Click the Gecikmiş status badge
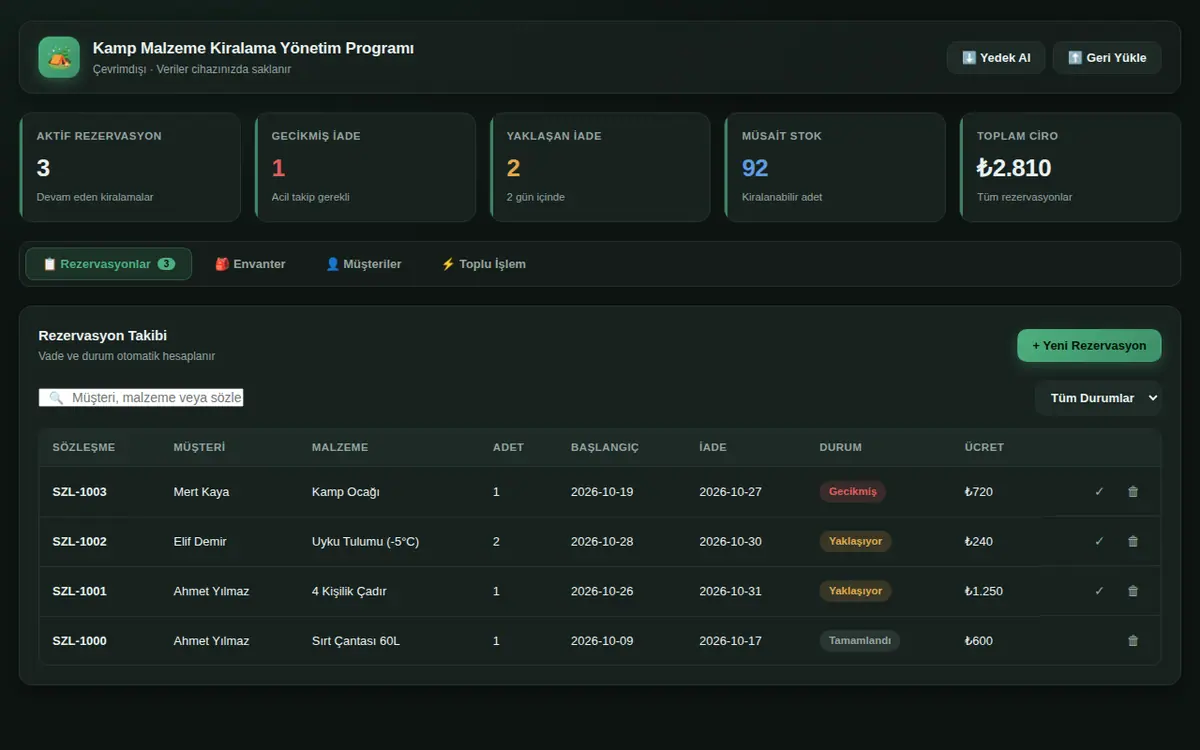 [x=852, y=492]
